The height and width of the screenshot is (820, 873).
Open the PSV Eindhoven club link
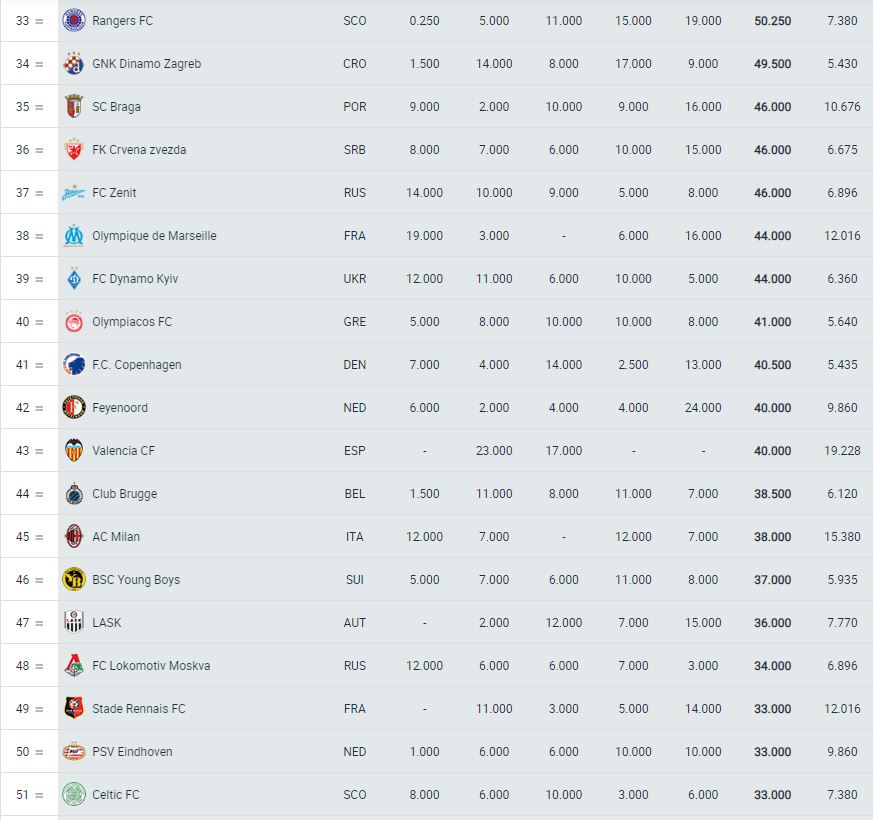tap(133, 752)
